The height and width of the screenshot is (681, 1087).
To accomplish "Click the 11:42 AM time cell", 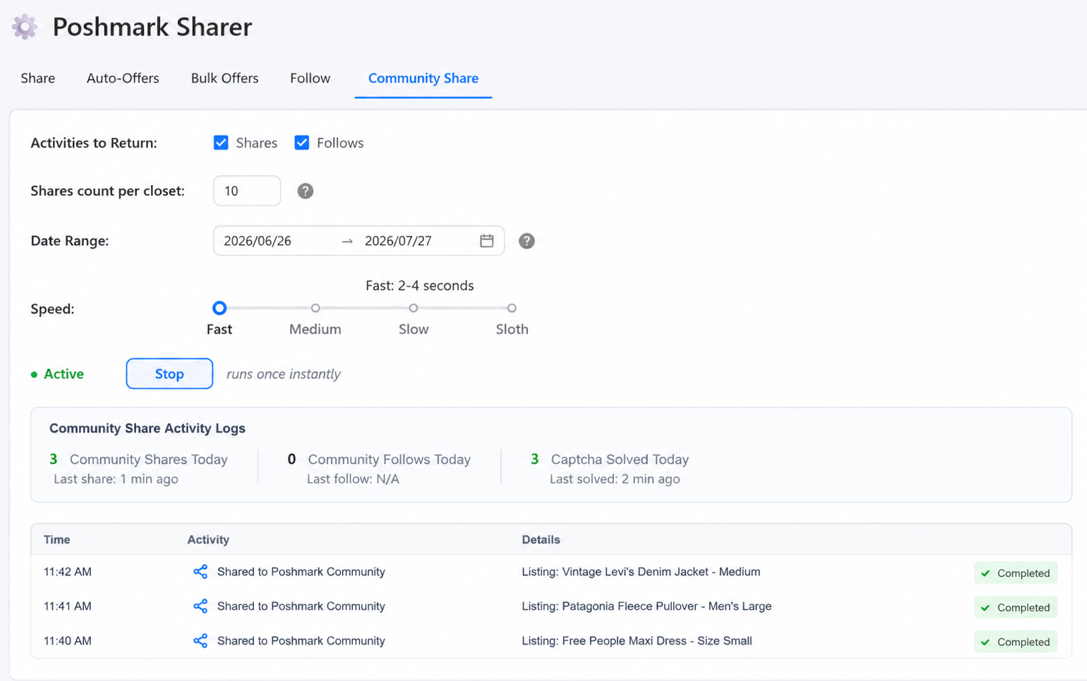I will (x=68, y=572).
